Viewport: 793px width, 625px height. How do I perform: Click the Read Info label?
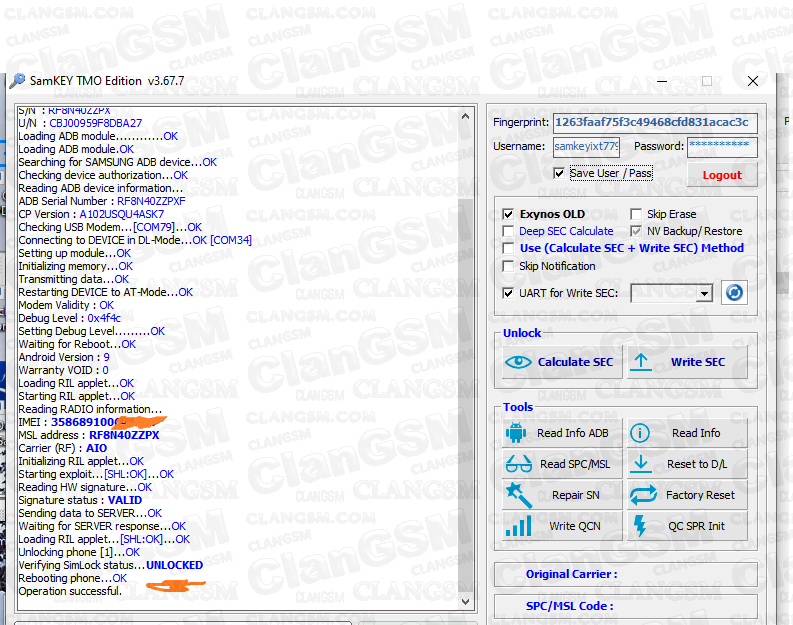click(x=696, y=433)
